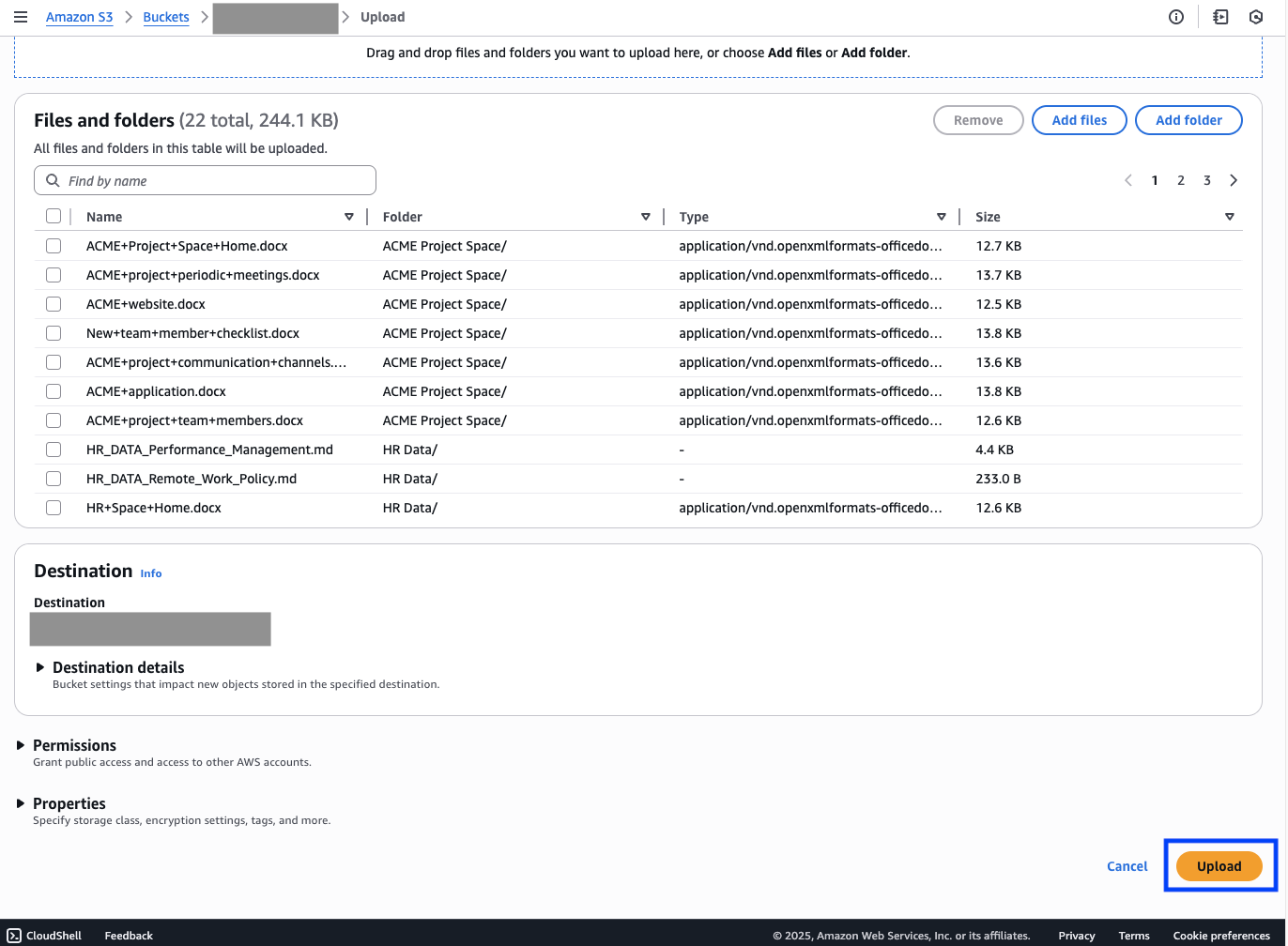Select checkbox for ACME+Project+Space+Home.docx

tap(54, 246)
